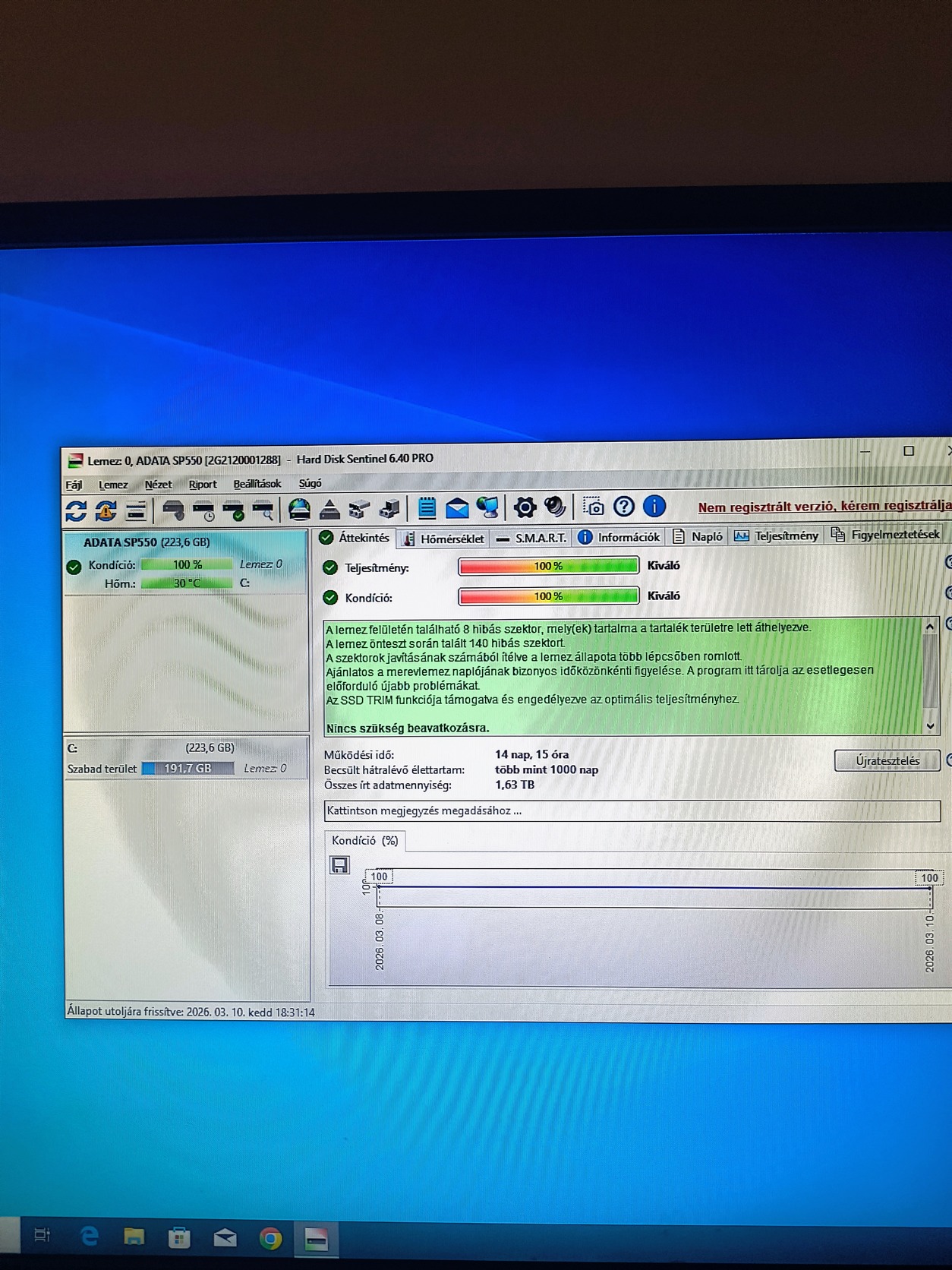Launch Microsoft Edge from the taskbar
Viewport: 952px width, 1270px height.
tap(89, 1237)
